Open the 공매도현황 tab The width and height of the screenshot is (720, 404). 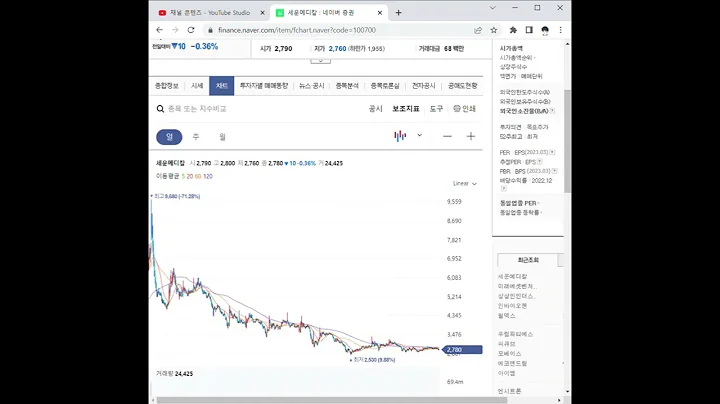point(462,86)
